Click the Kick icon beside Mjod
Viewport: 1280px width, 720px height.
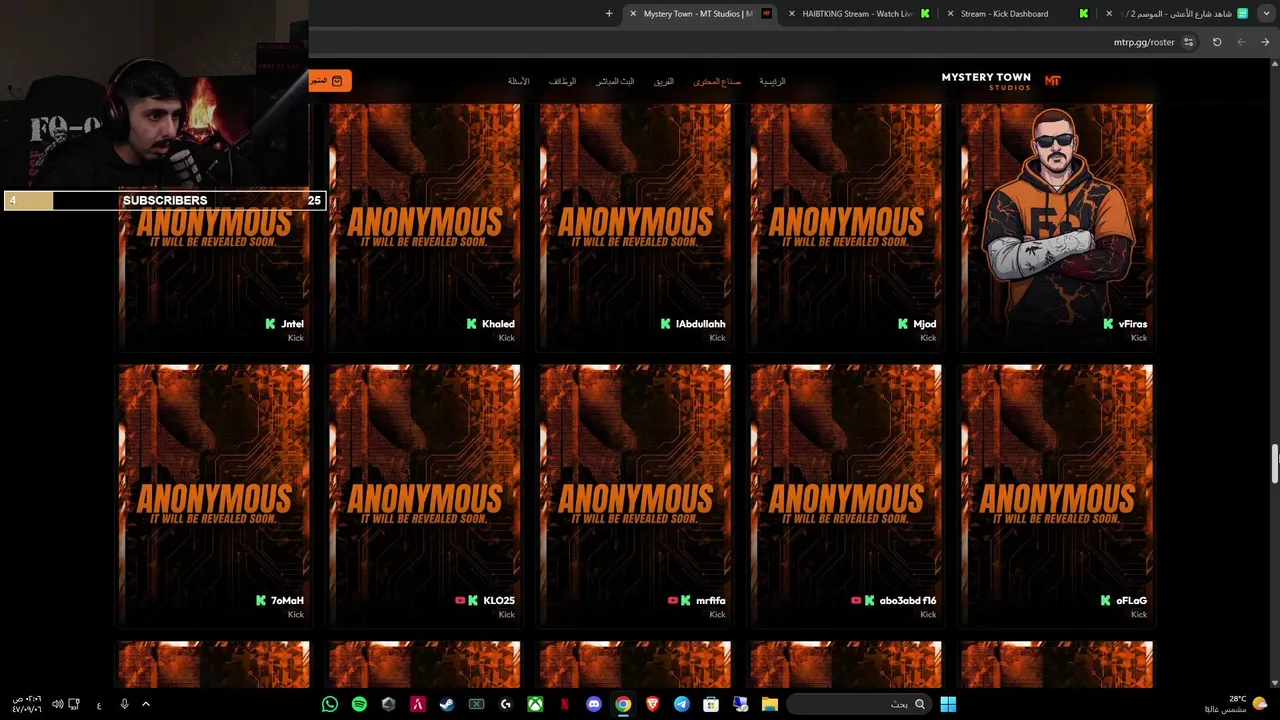click(903, 324)
